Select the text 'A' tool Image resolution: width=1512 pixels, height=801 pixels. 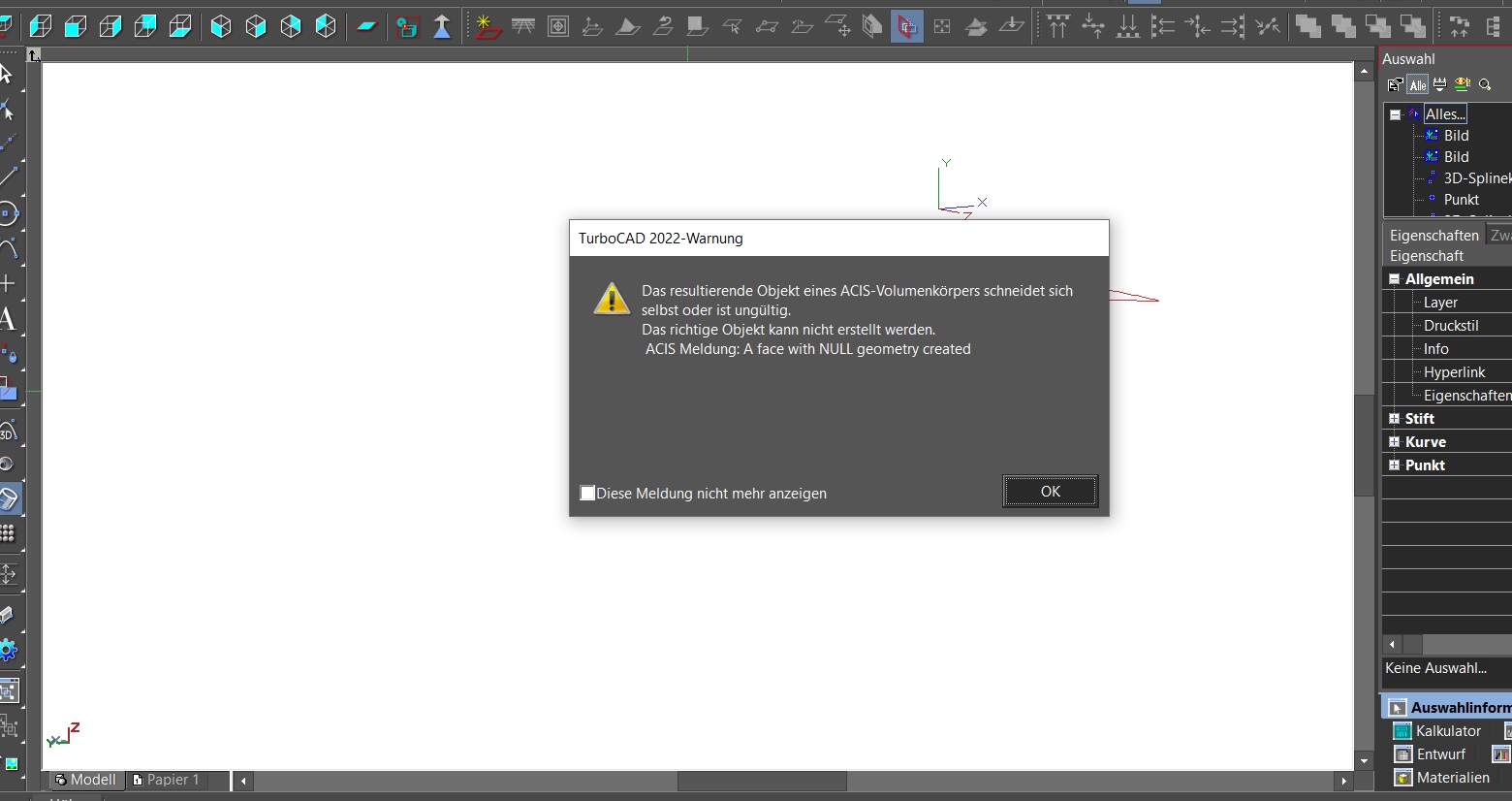click(7, 318)
